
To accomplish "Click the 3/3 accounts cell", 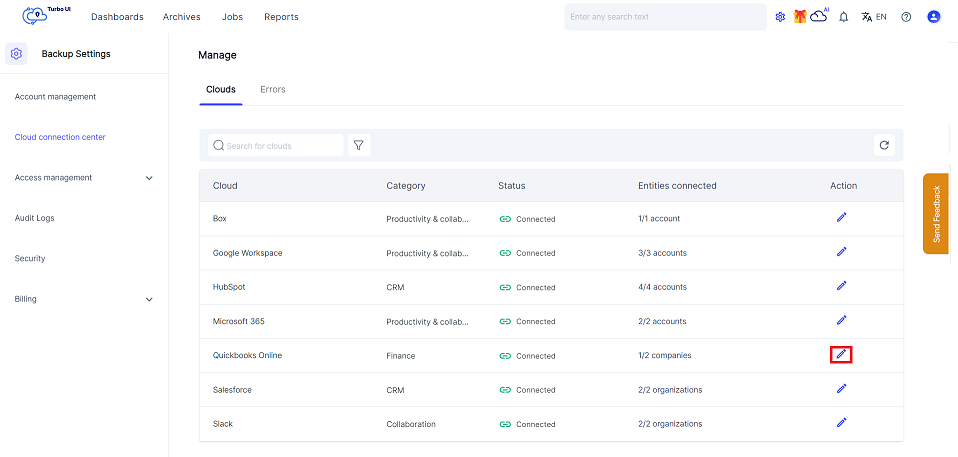I will 662,252.
